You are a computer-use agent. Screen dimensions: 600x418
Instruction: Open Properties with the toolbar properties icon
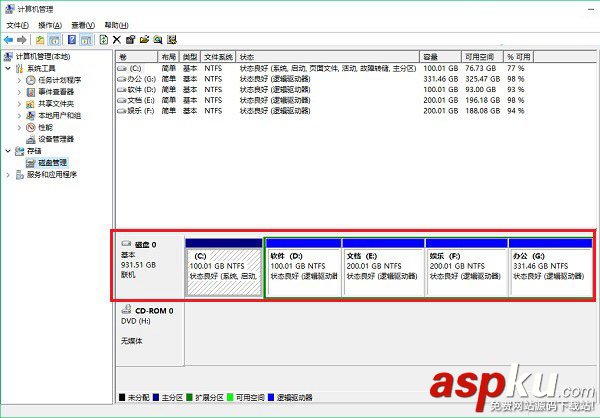(x=130, y=39)
